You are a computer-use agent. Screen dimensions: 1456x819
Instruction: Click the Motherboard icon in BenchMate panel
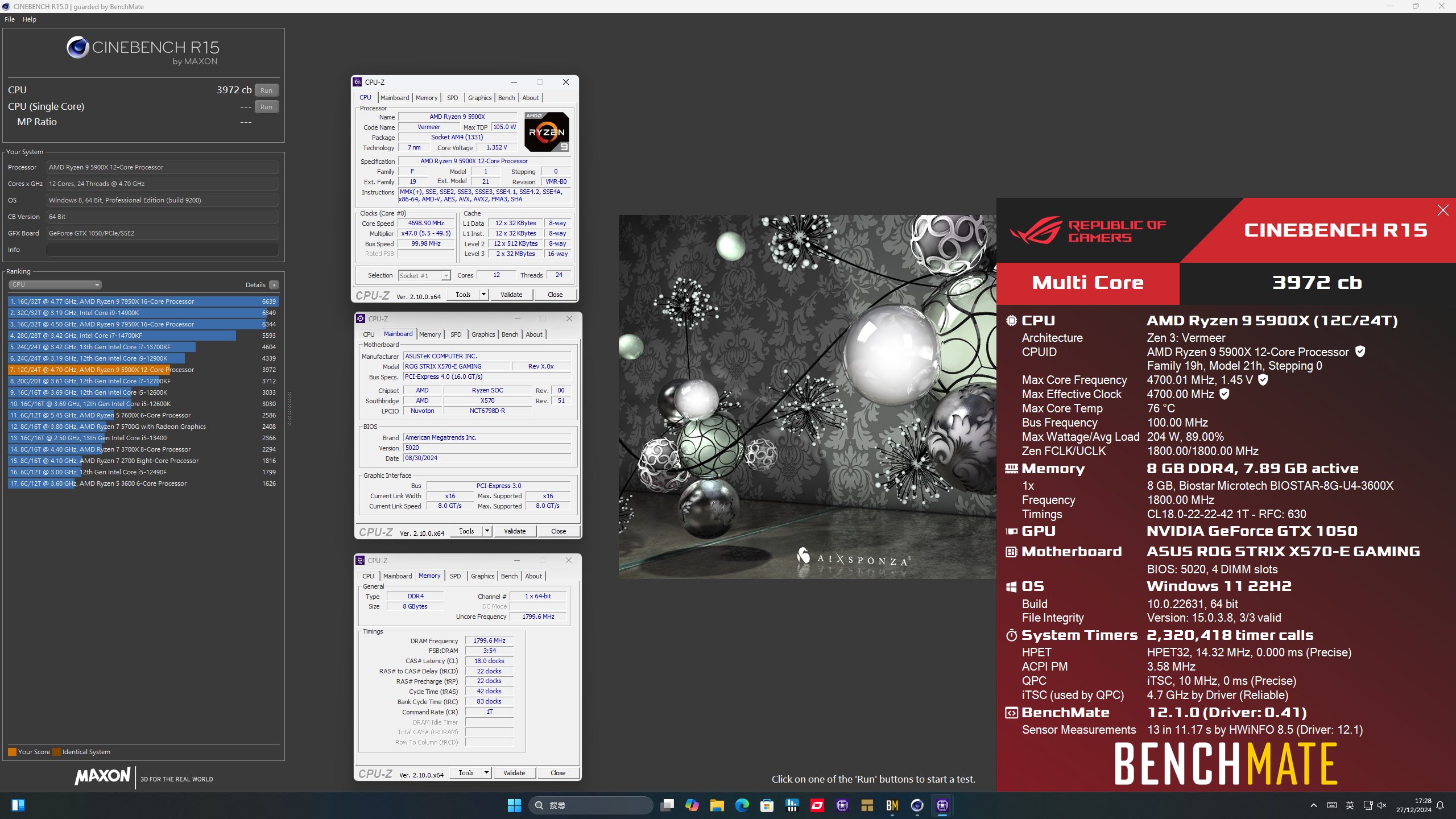coord(1011,552)
